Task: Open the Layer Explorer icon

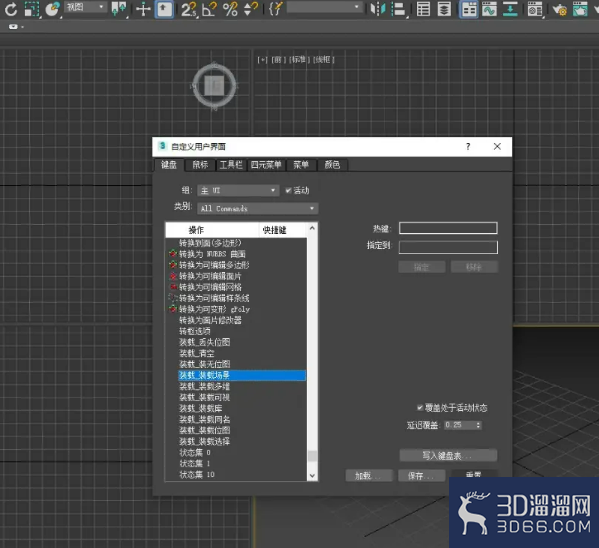Action: tap(444, 9)
